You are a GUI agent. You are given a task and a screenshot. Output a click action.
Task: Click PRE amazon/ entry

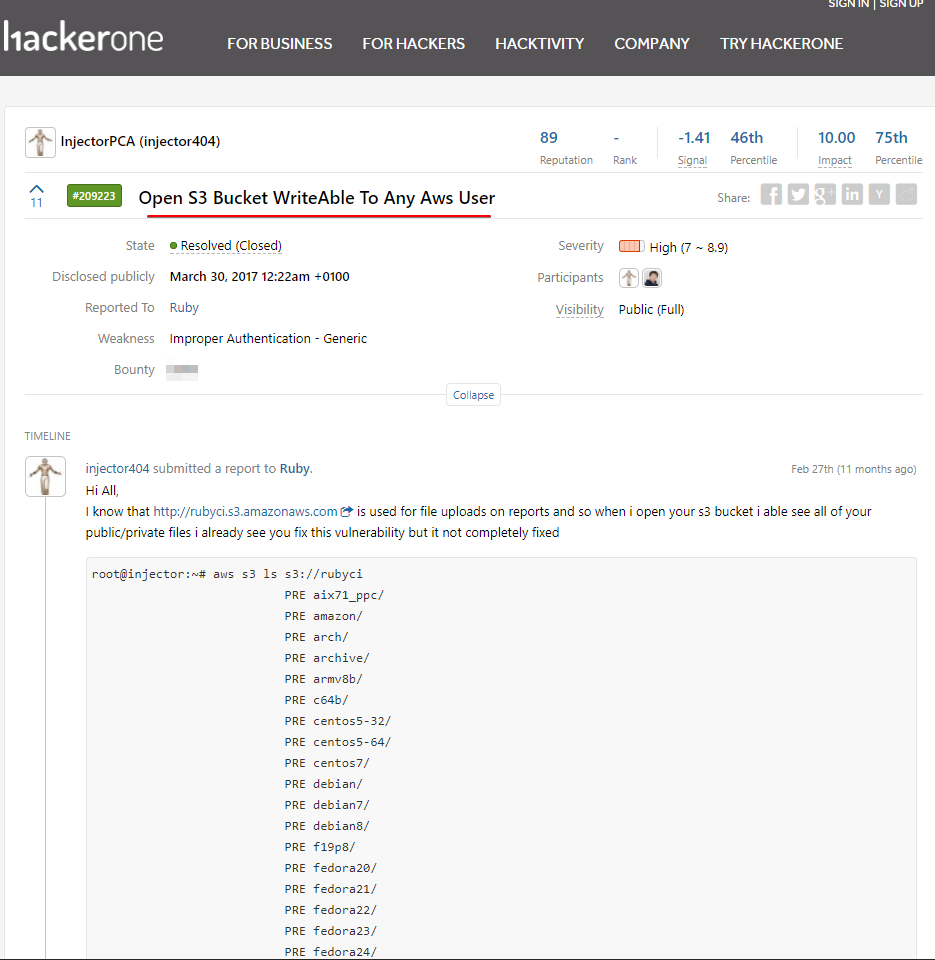click(323, 616)
